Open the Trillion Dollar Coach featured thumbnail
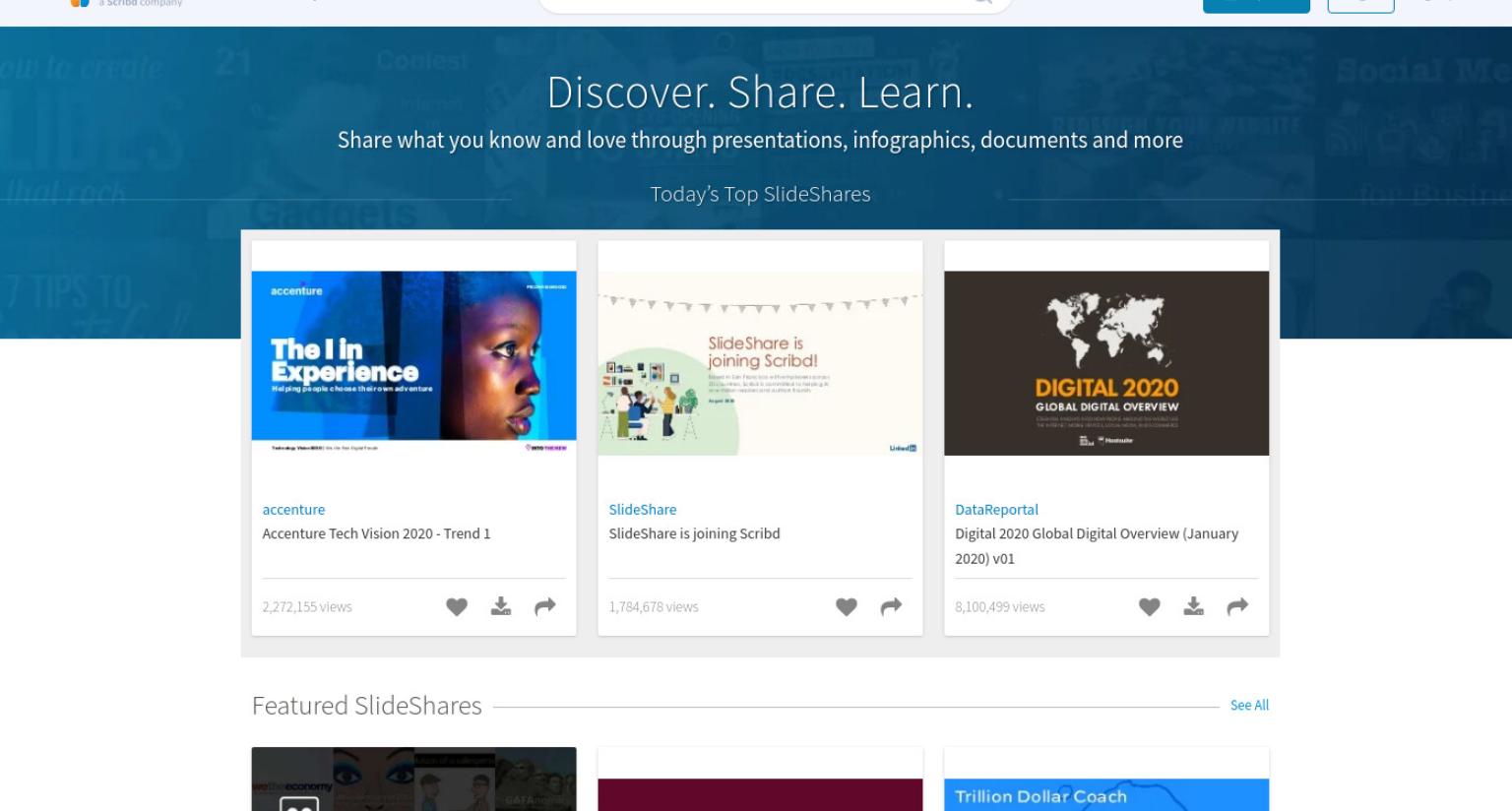The image size is (1512, 811). click(x=1106, y=794)
